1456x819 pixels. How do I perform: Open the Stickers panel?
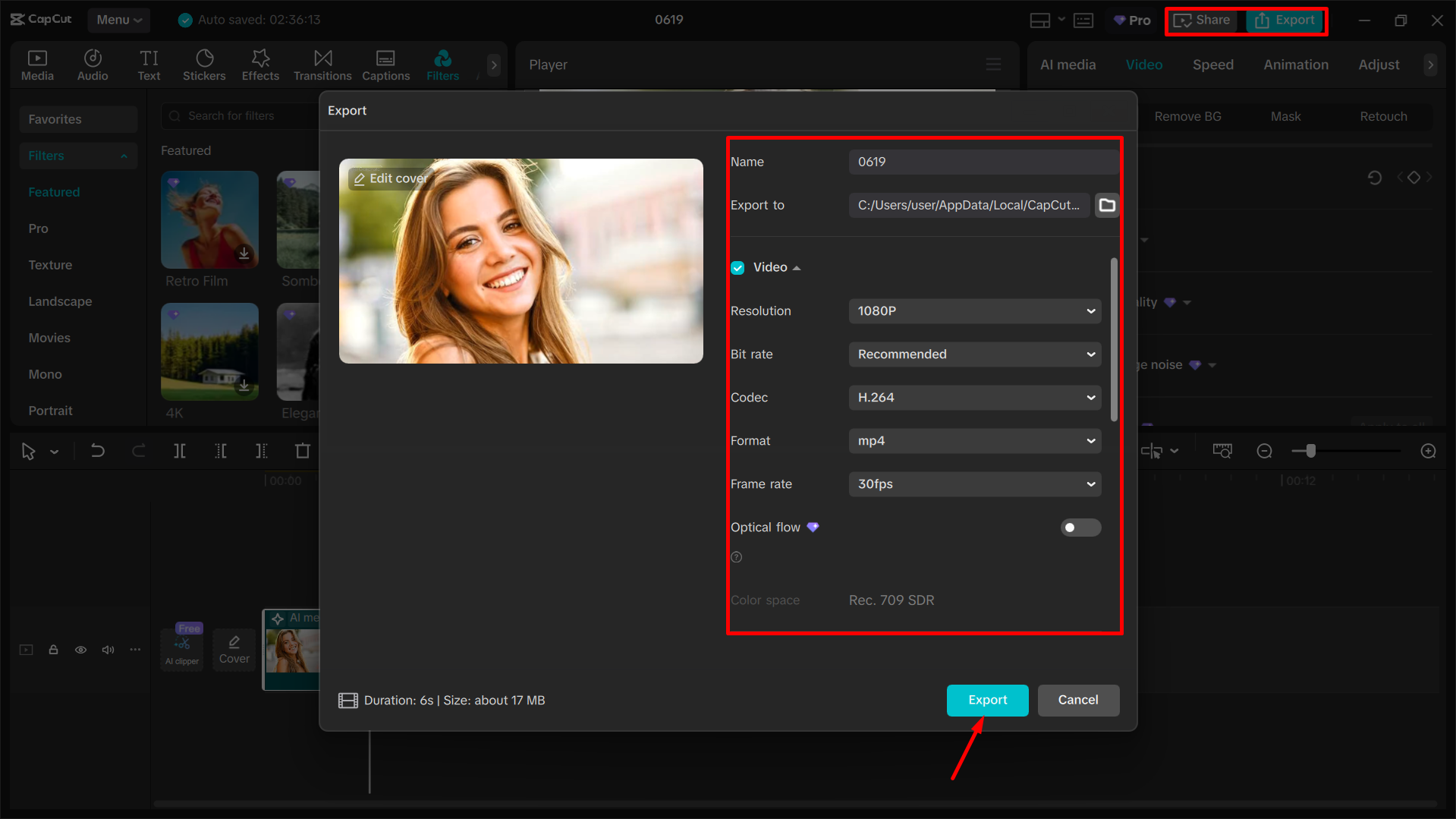pyautogui.click(x=203, y=65)
